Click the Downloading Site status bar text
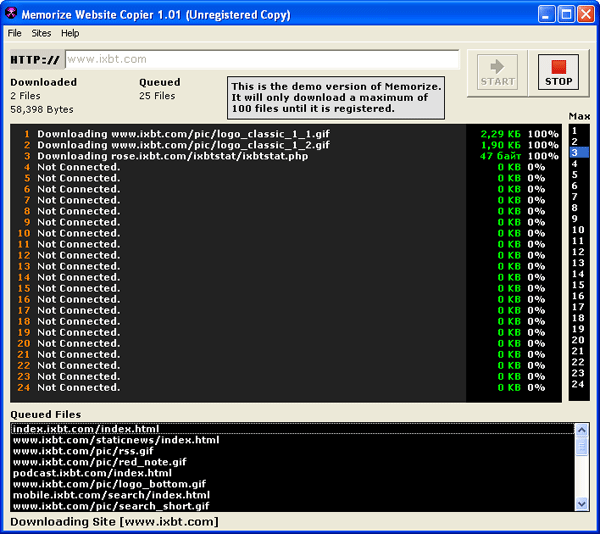Viewport: 600px width, 534px height. 114,522
